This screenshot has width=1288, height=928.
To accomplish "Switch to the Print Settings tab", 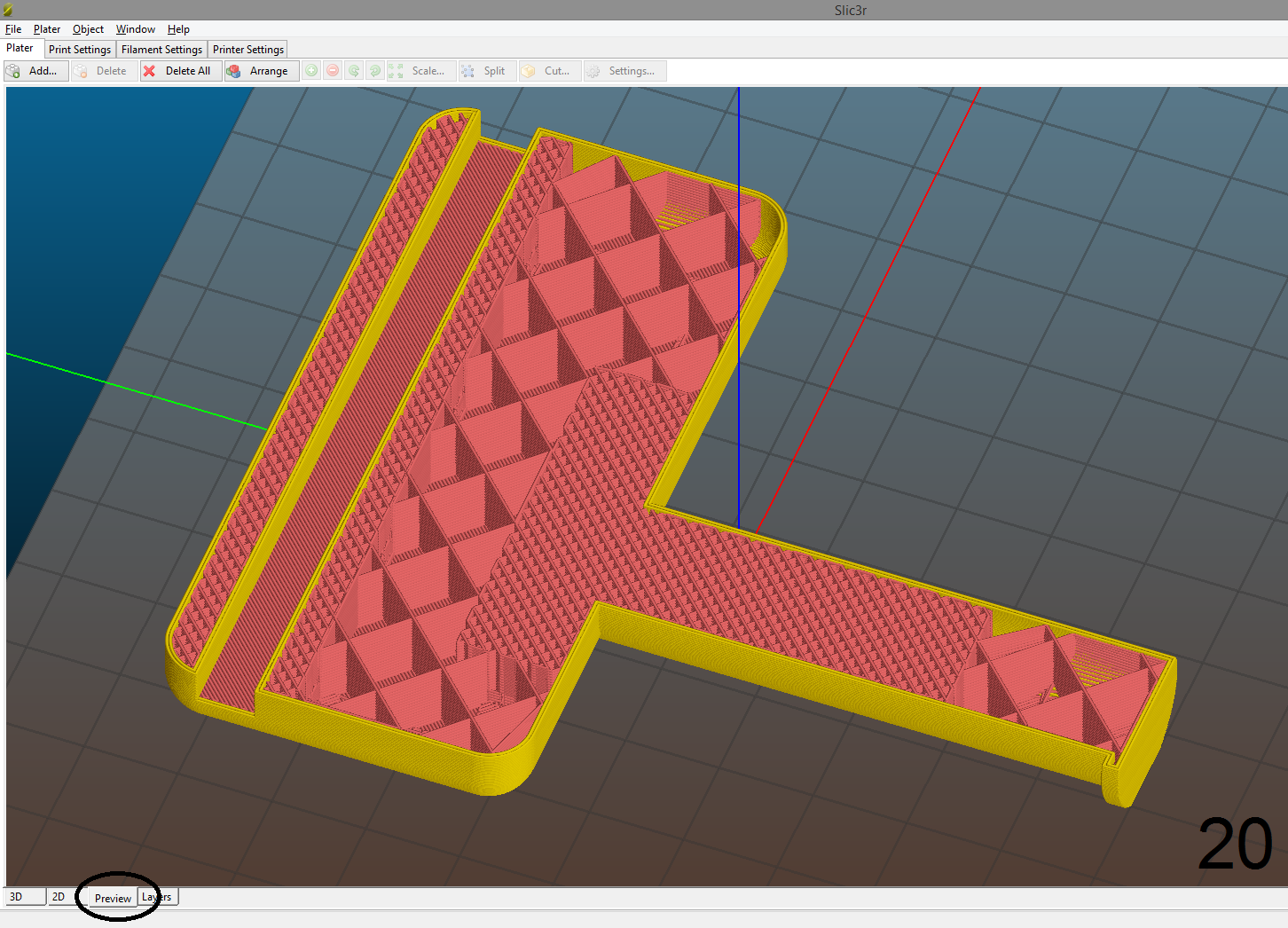I will click(x=79, y=49).
